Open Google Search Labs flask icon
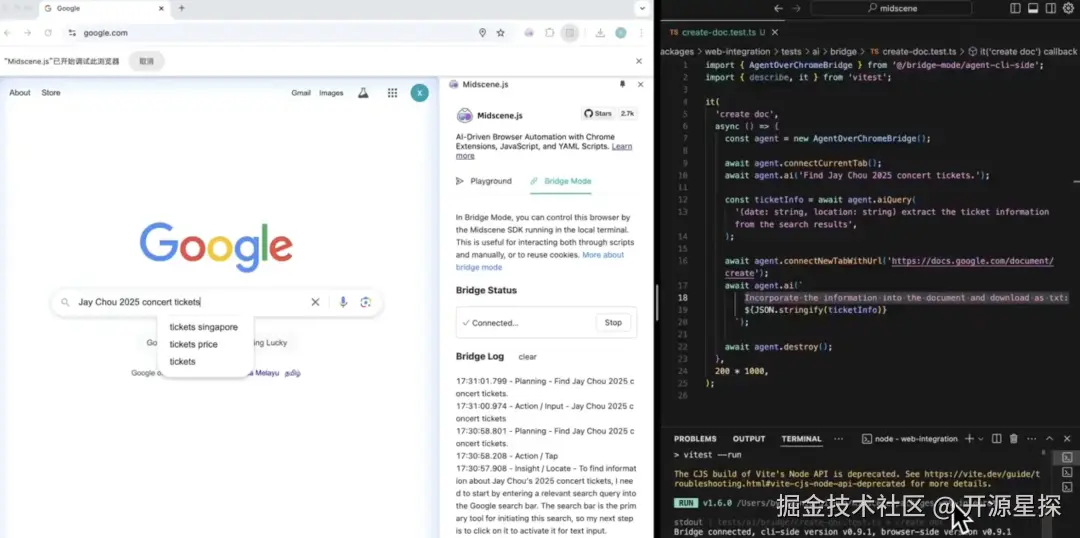Screen dimensions: 1080x538 (363, 93)
